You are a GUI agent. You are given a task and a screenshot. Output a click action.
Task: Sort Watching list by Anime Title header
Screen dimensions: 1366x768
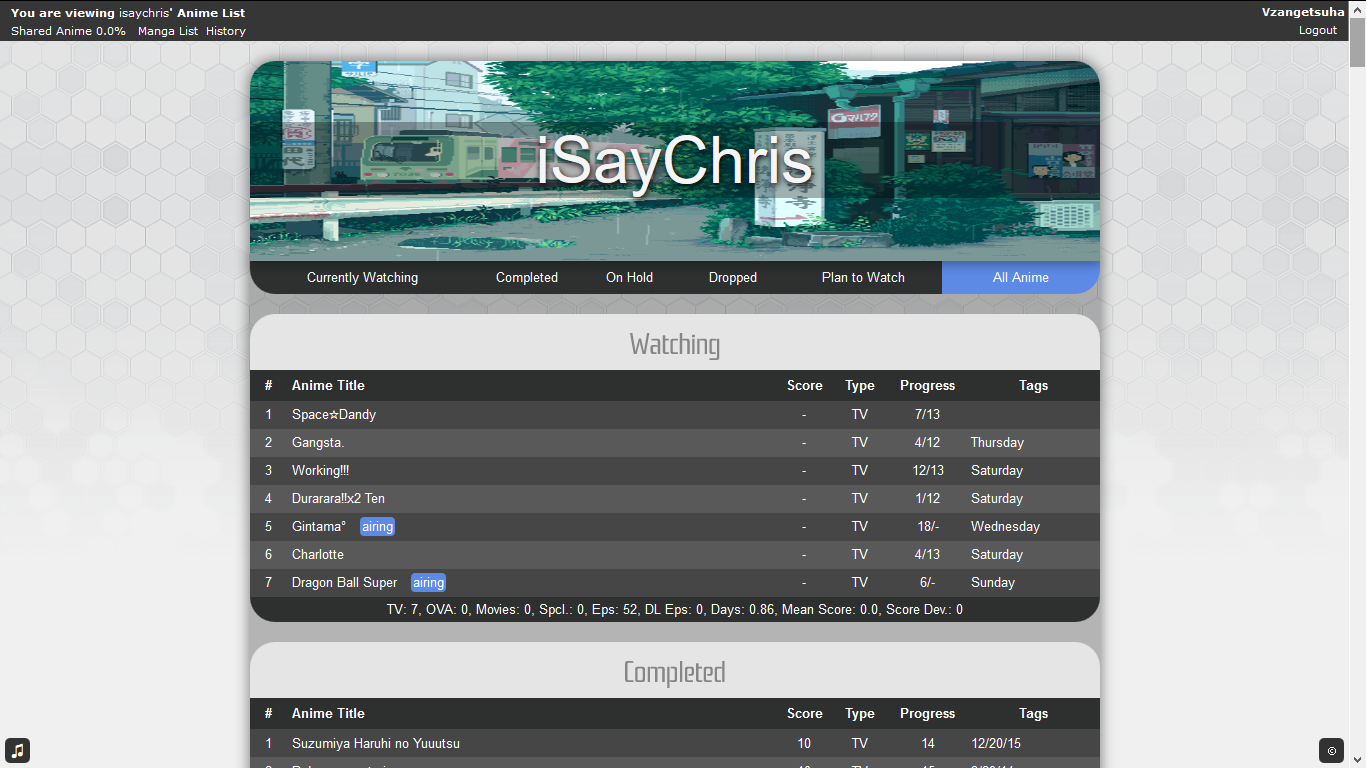pos(328,385)
